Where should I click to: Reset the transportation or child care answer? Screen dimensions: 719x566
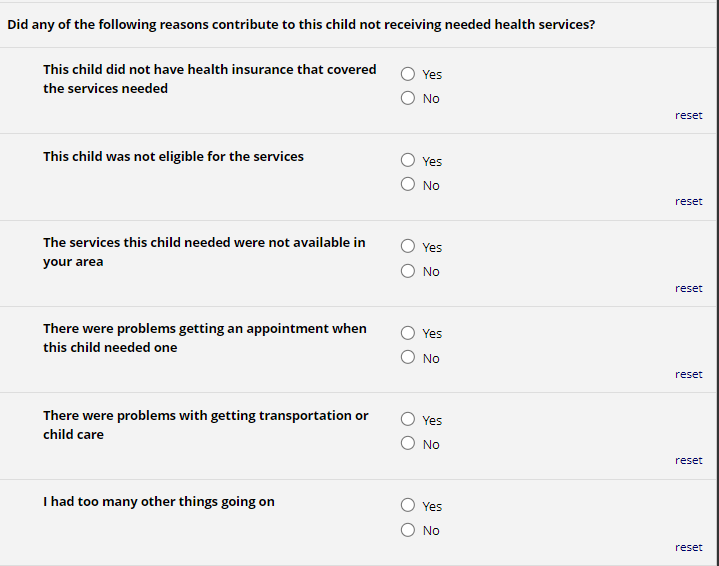pos(688,460)
